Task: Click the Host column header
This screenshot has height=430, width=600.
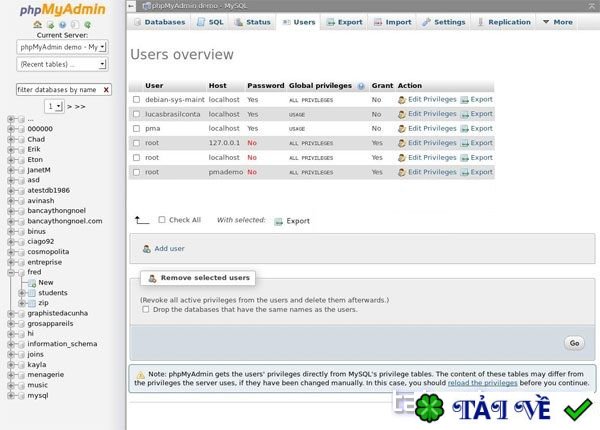Action: pyautogui.click(x=217, y=86)
